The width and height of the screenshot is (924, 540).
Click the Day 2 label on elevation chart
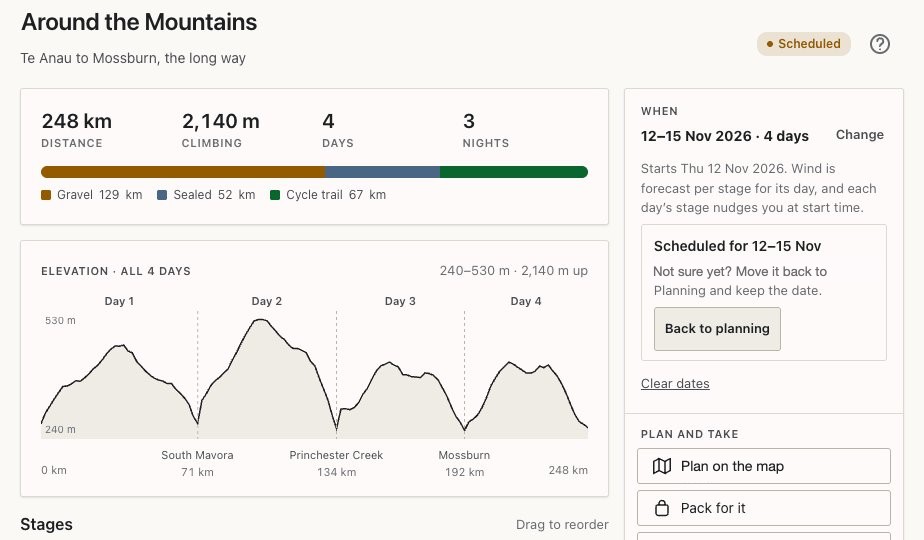tap(266, 301)
